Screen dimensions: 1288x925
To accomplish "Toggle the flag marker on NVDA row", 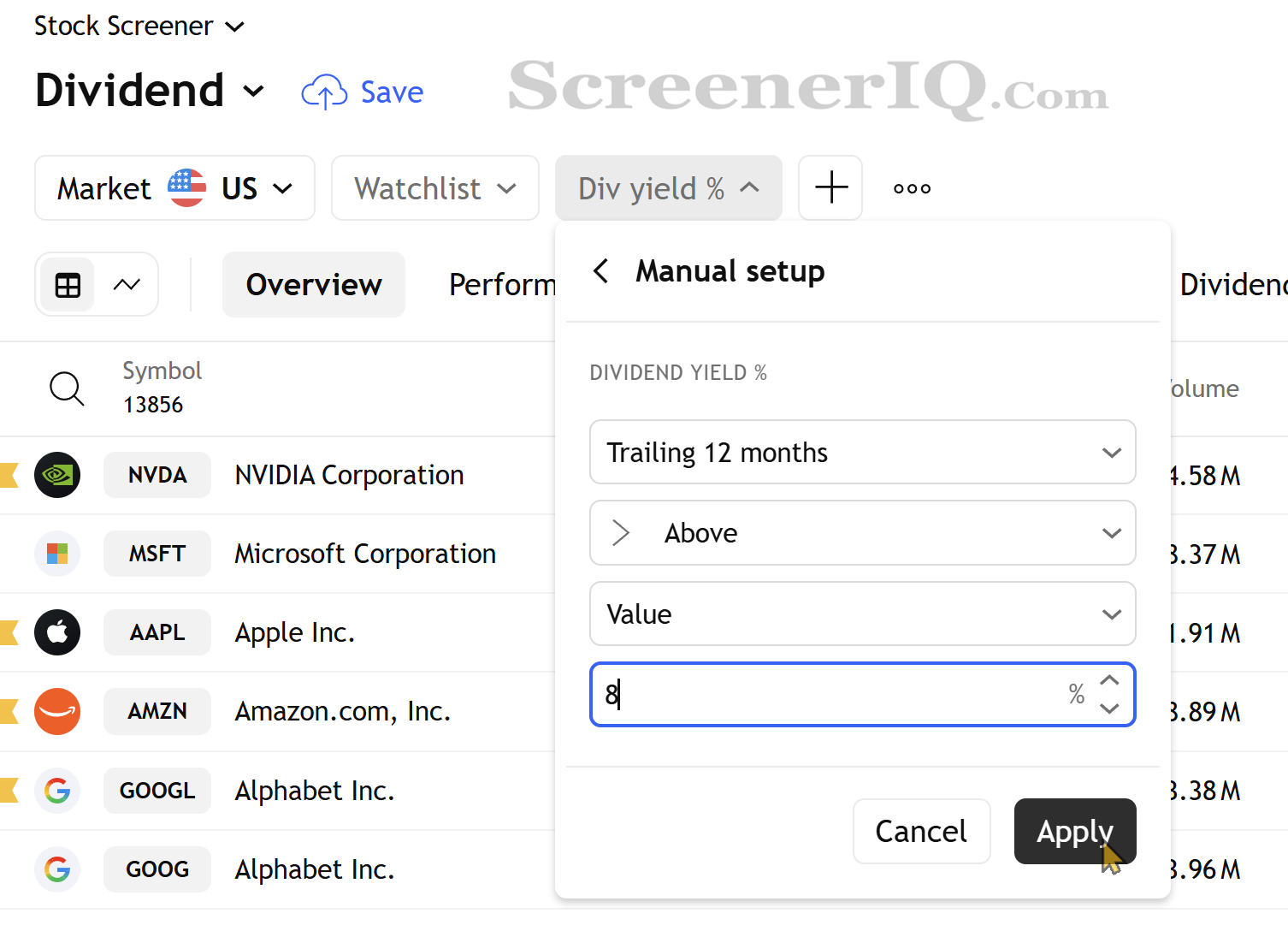I will pyautogui.click(x=9, y=475).
